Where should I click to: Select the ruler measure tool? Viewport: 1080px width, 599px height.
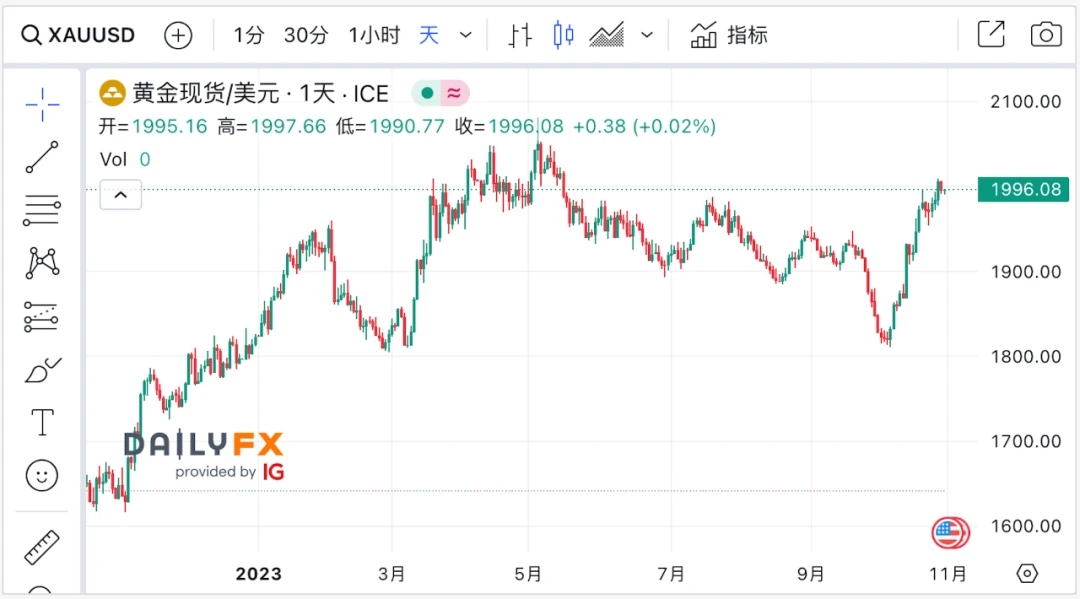42,547
